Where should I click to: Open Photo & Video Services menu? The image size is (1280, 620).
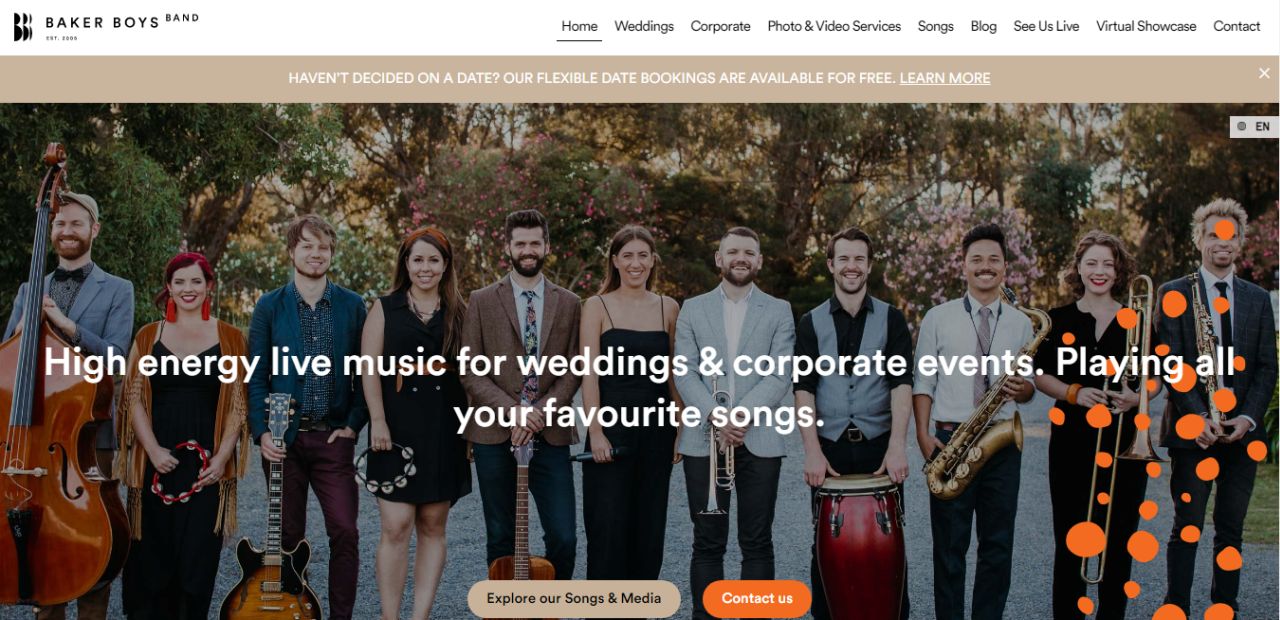pos(834,26)
